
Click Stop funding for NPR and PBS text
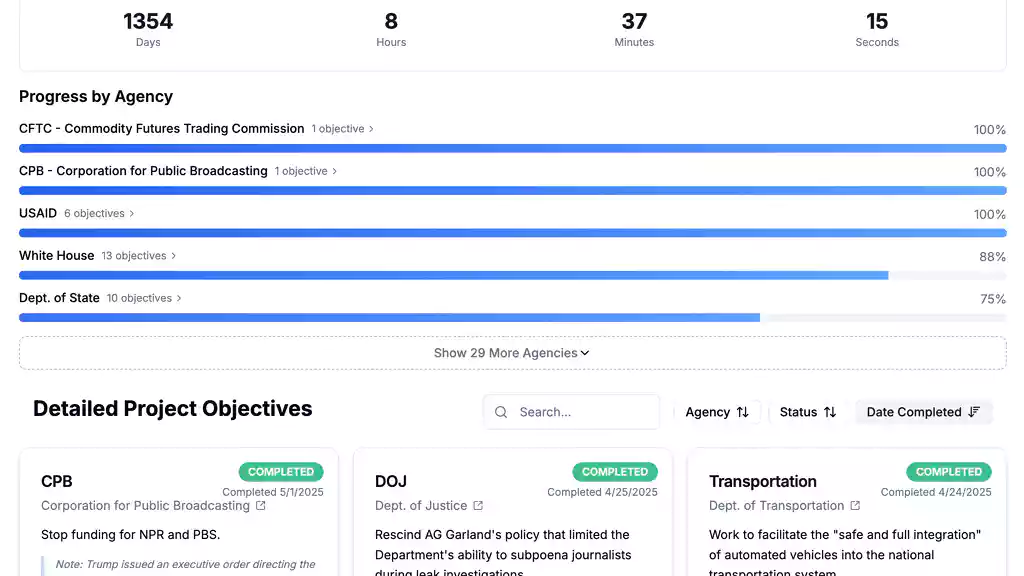coord(131,535)
